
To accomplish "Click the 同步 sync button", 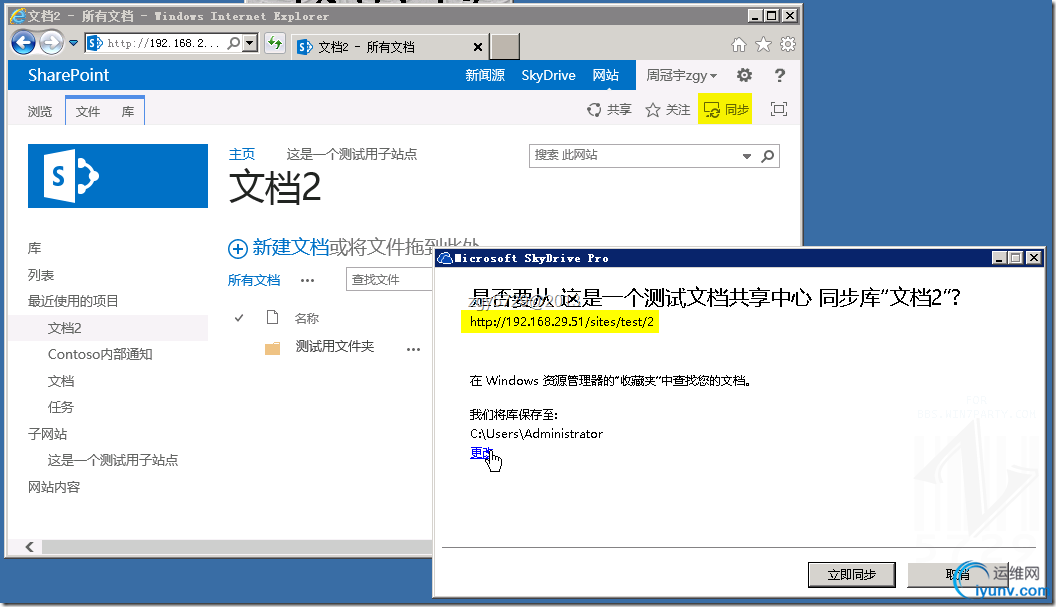I will 725,110.
